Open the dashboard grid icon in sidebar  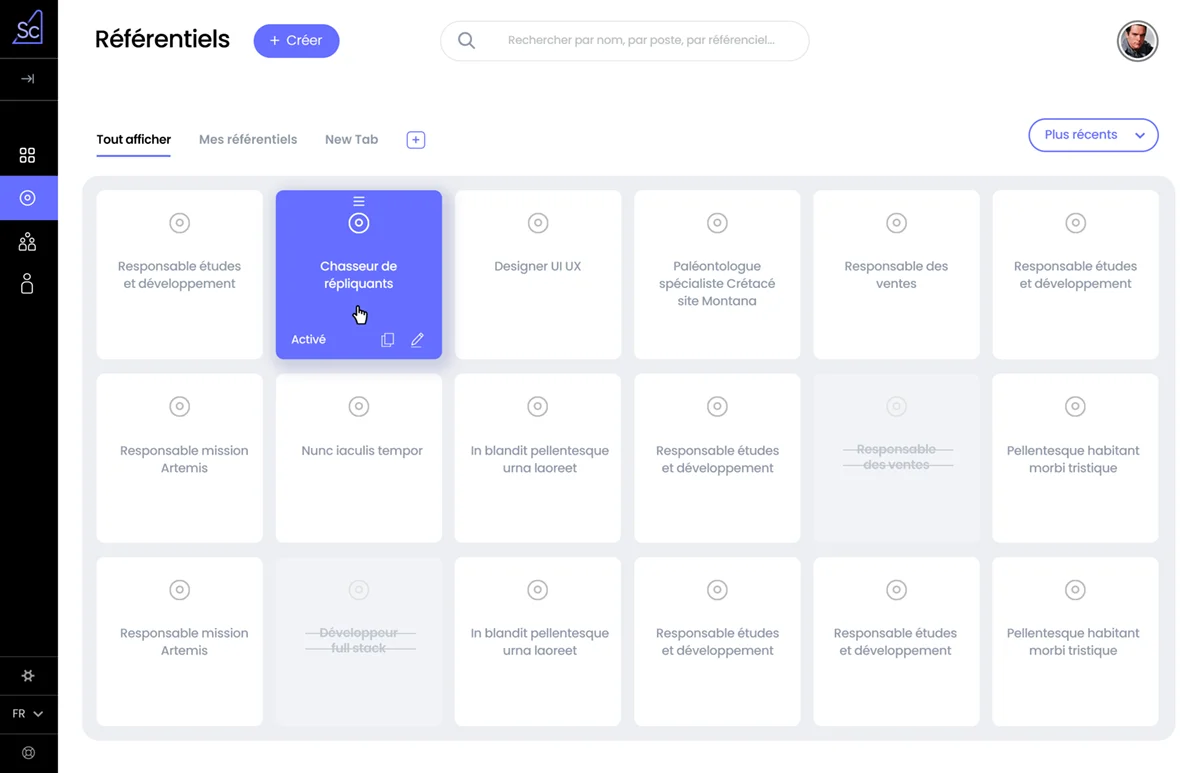pyautogui.click(x=28, y=155)
